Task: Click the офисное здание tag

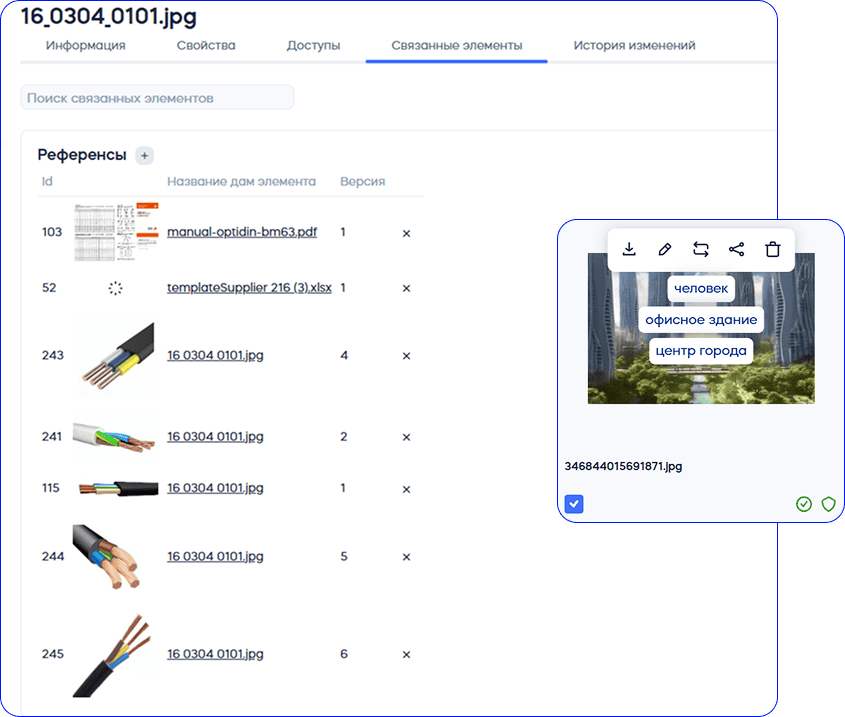Action: coord(701,320)
